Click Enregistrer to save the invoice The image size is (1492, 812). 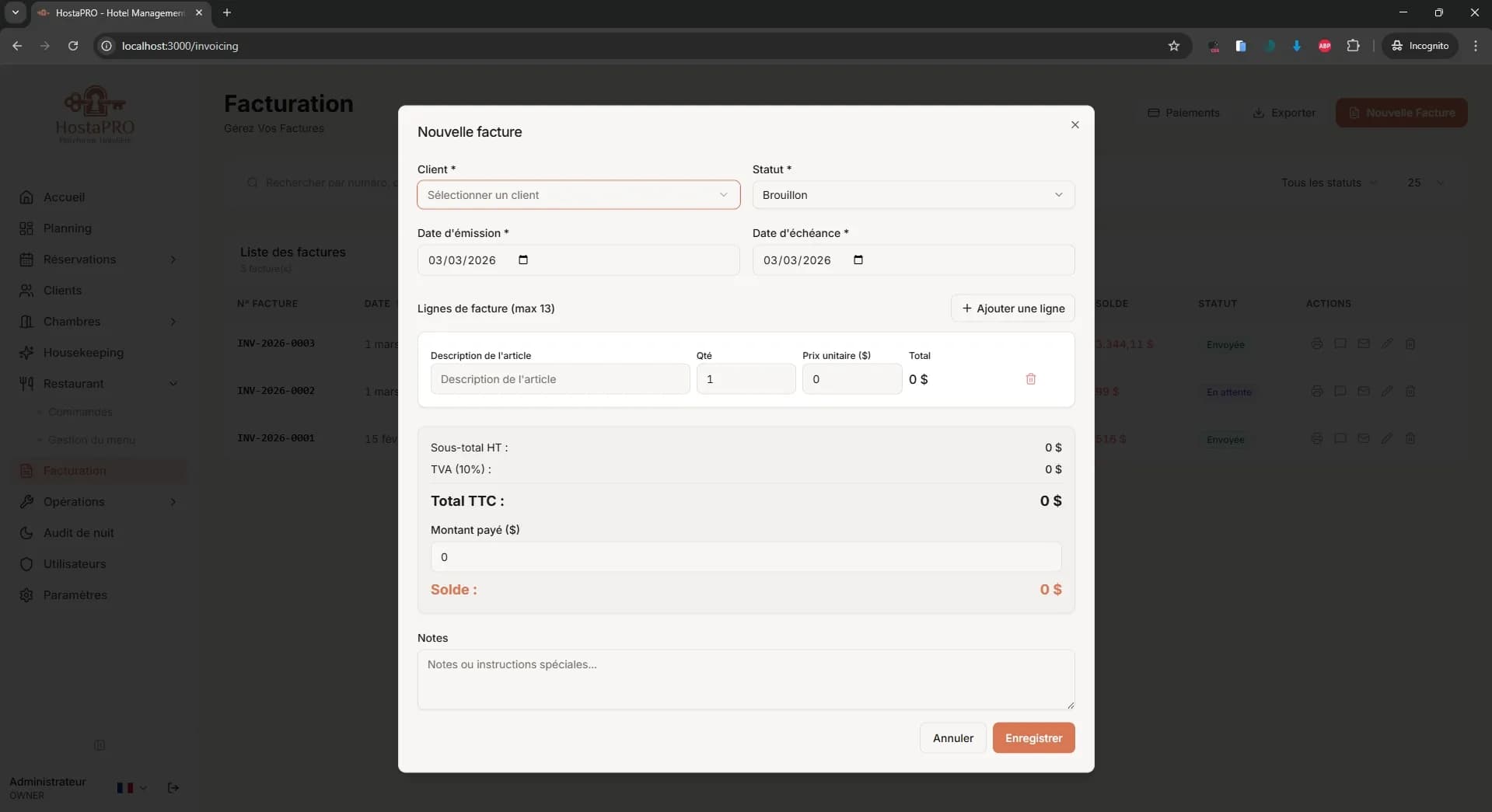[x=1033, y=737]
